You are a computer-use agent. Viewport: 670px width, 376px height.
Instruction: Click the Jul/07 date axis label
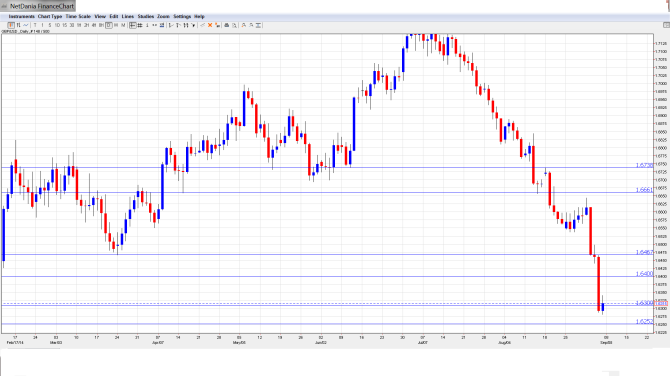[x=422, y=343]
